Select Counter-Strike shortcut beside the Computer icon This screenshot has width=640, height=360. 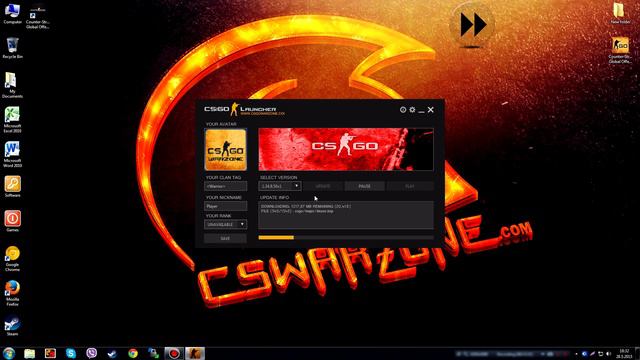[38, 18]
